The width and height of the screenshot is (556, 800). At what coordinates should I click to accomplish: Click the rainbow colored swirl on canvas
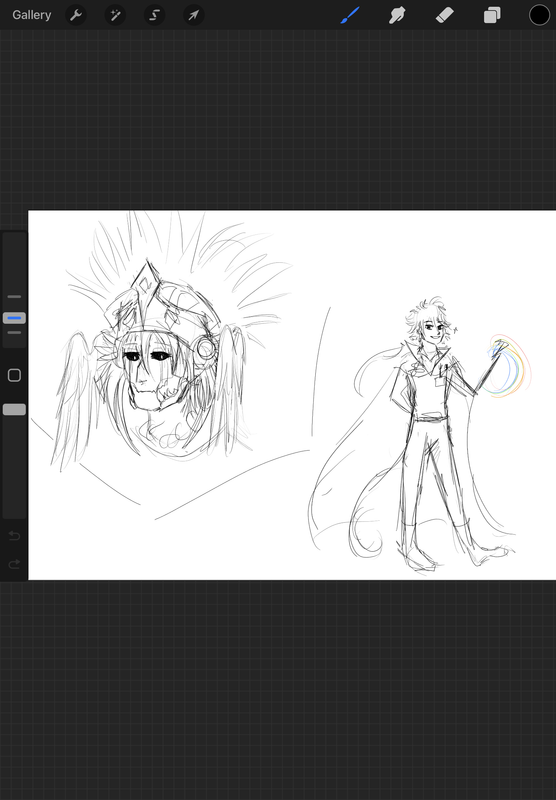(x=508, y=366)
